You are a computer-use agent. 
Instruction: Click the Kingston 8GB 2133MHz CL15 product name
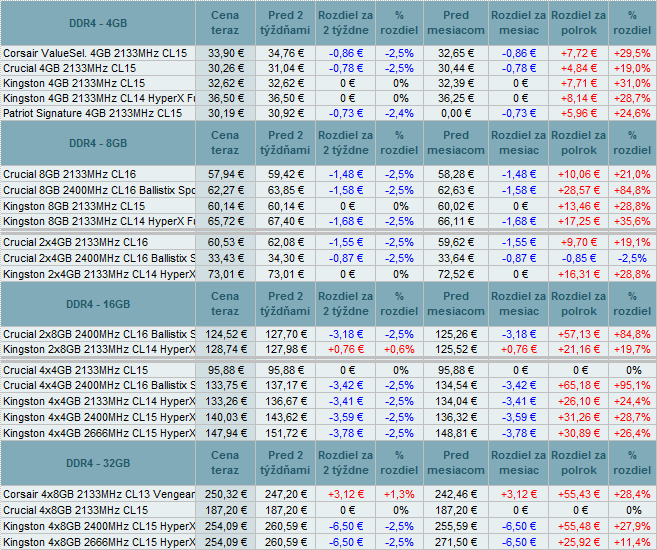(x=74, y=206)
